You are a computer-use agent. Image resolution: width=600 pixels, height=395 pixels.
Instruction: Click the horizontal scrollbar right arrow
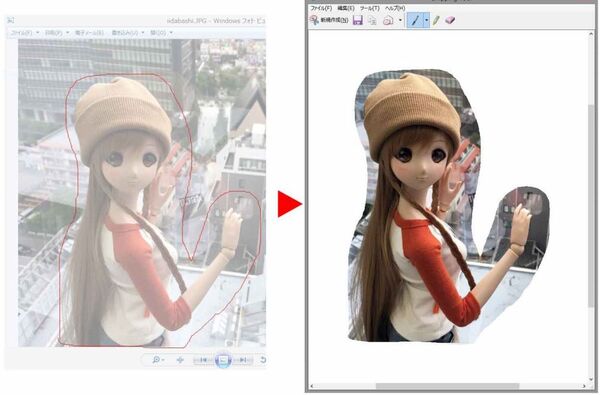tap(584, 386)
